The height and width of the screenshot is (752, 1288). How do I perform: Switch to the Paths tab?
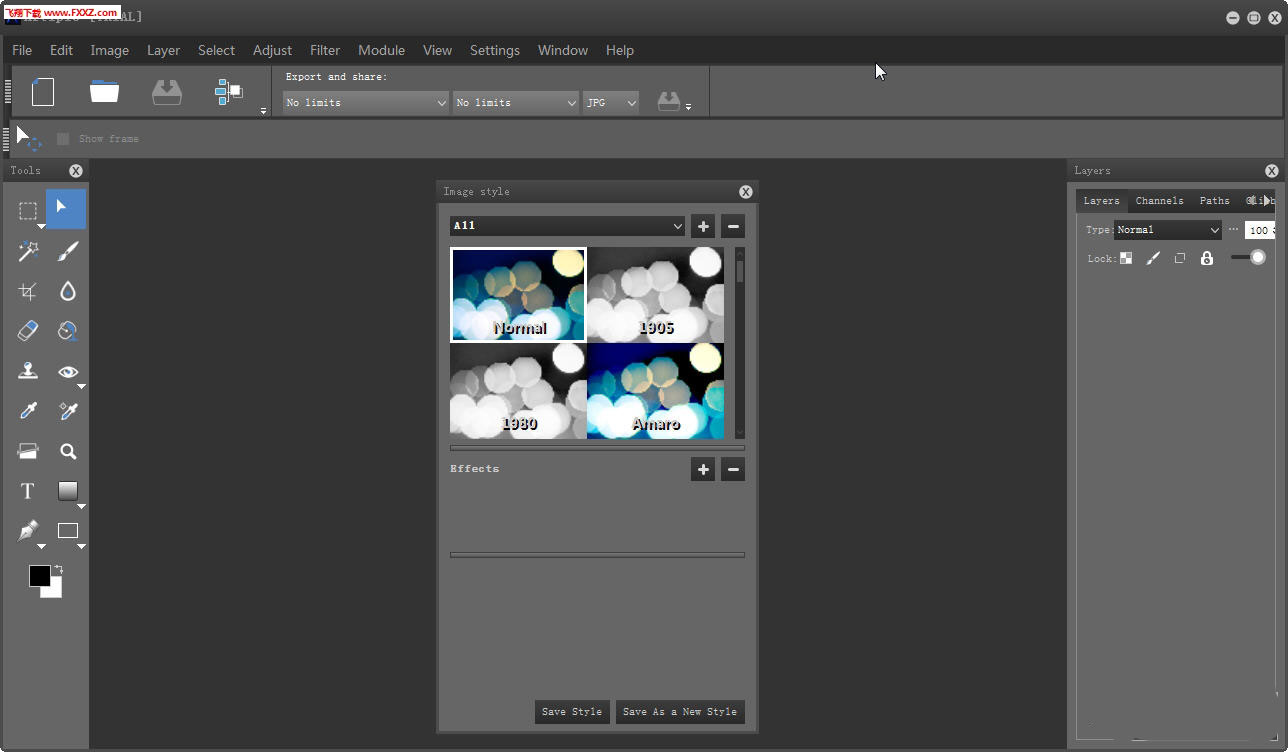[x=1214, y=201]
